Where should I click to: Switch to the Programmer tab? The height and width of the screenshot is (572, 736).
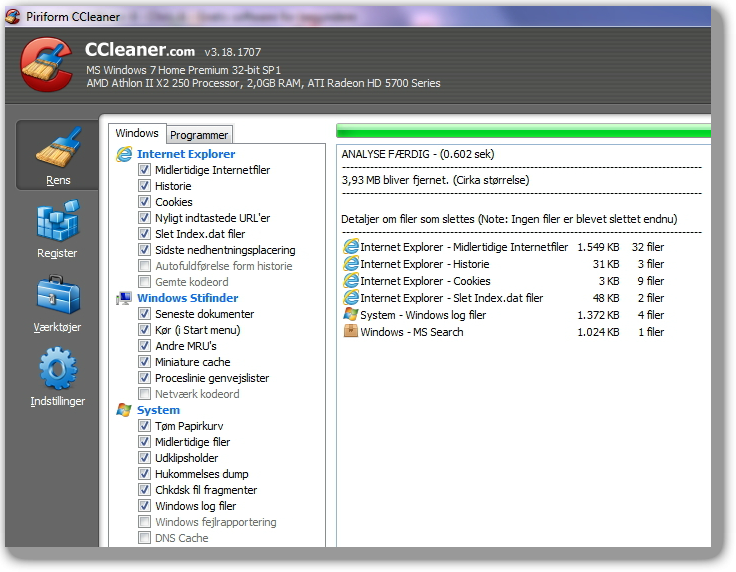199,135
